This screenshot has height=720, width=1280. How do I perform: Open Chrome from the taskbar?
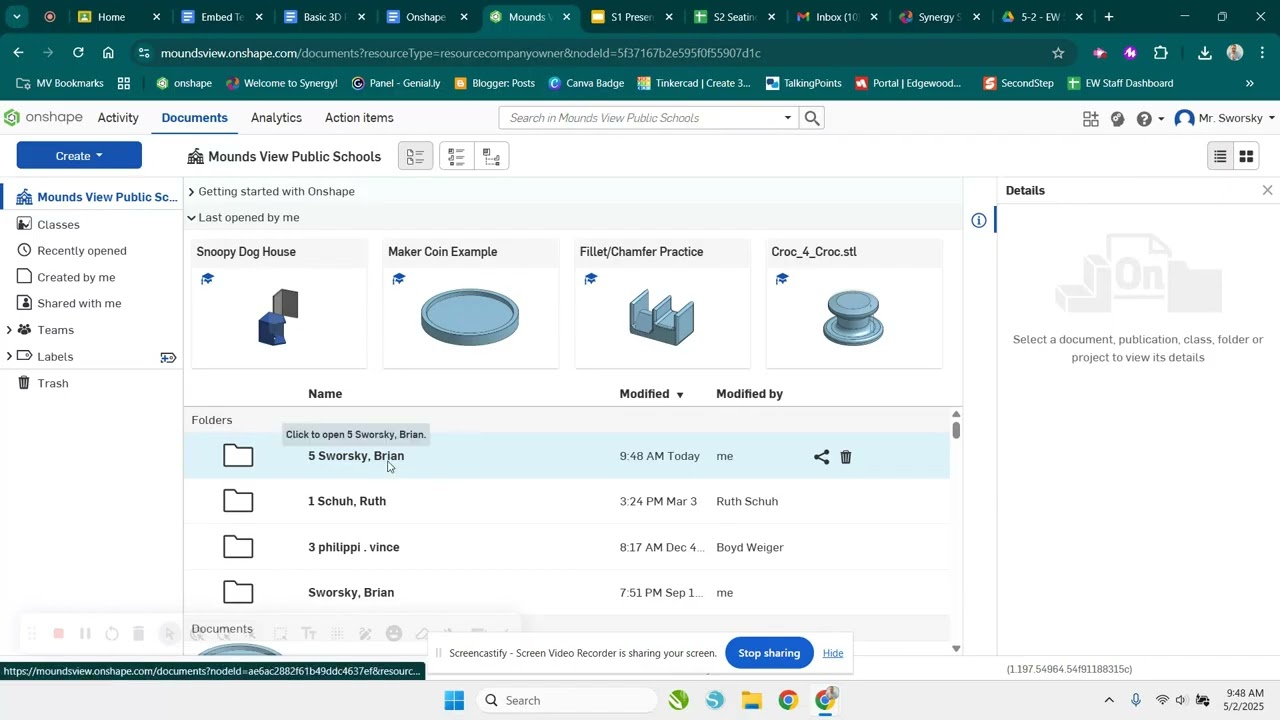coord(788,700)
